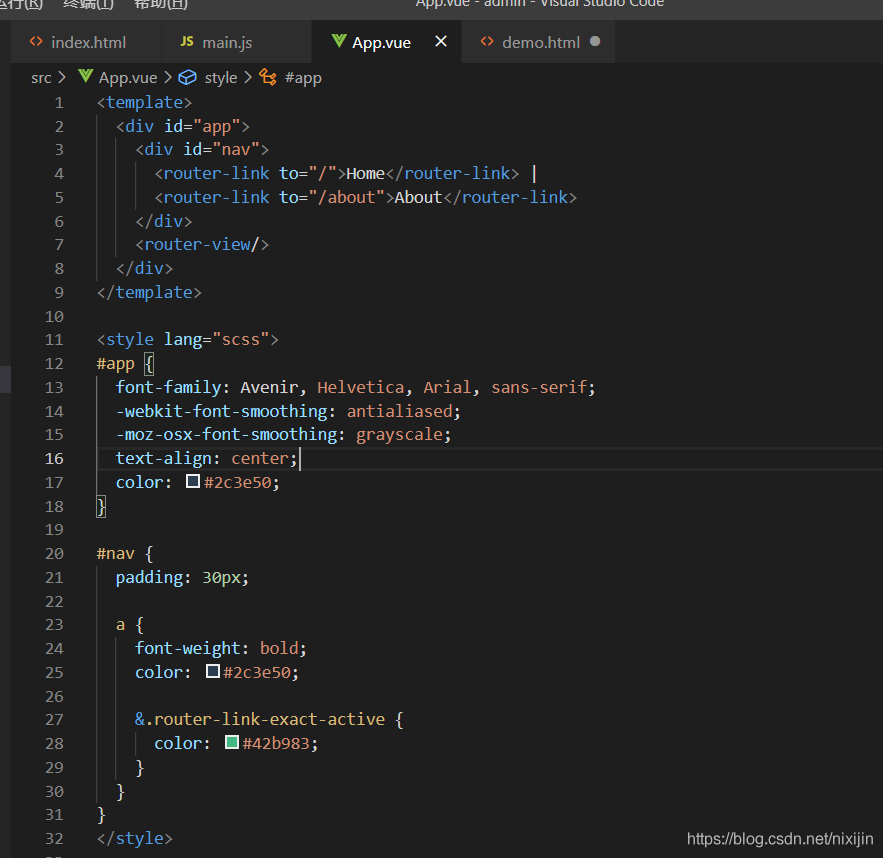Close the App.vue tab
The width and height of the screenshot is (883, 858).
pyautogui.click(x=441, y=42)
